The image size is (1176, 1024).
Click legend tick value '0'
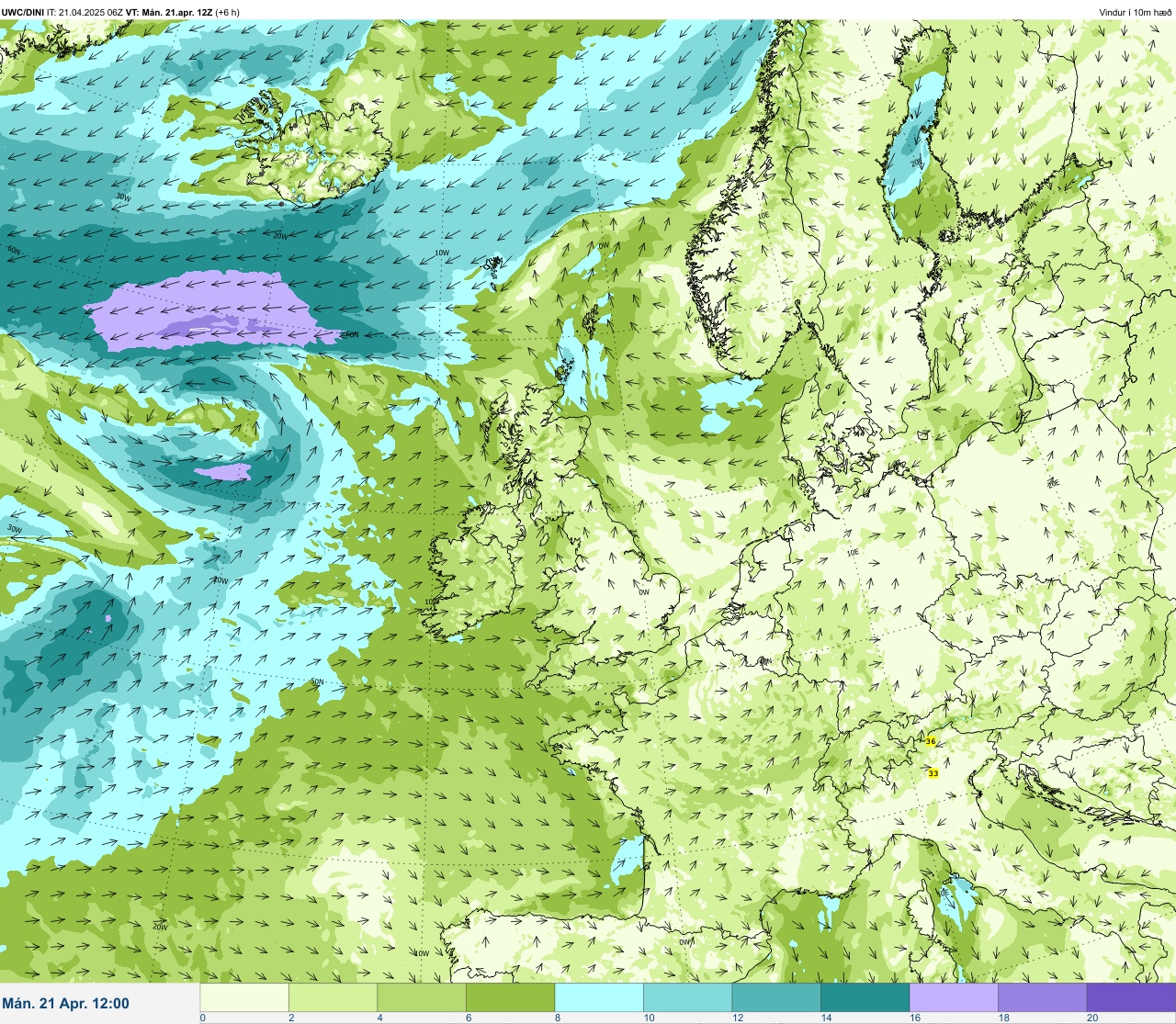tap(202, 1018)
